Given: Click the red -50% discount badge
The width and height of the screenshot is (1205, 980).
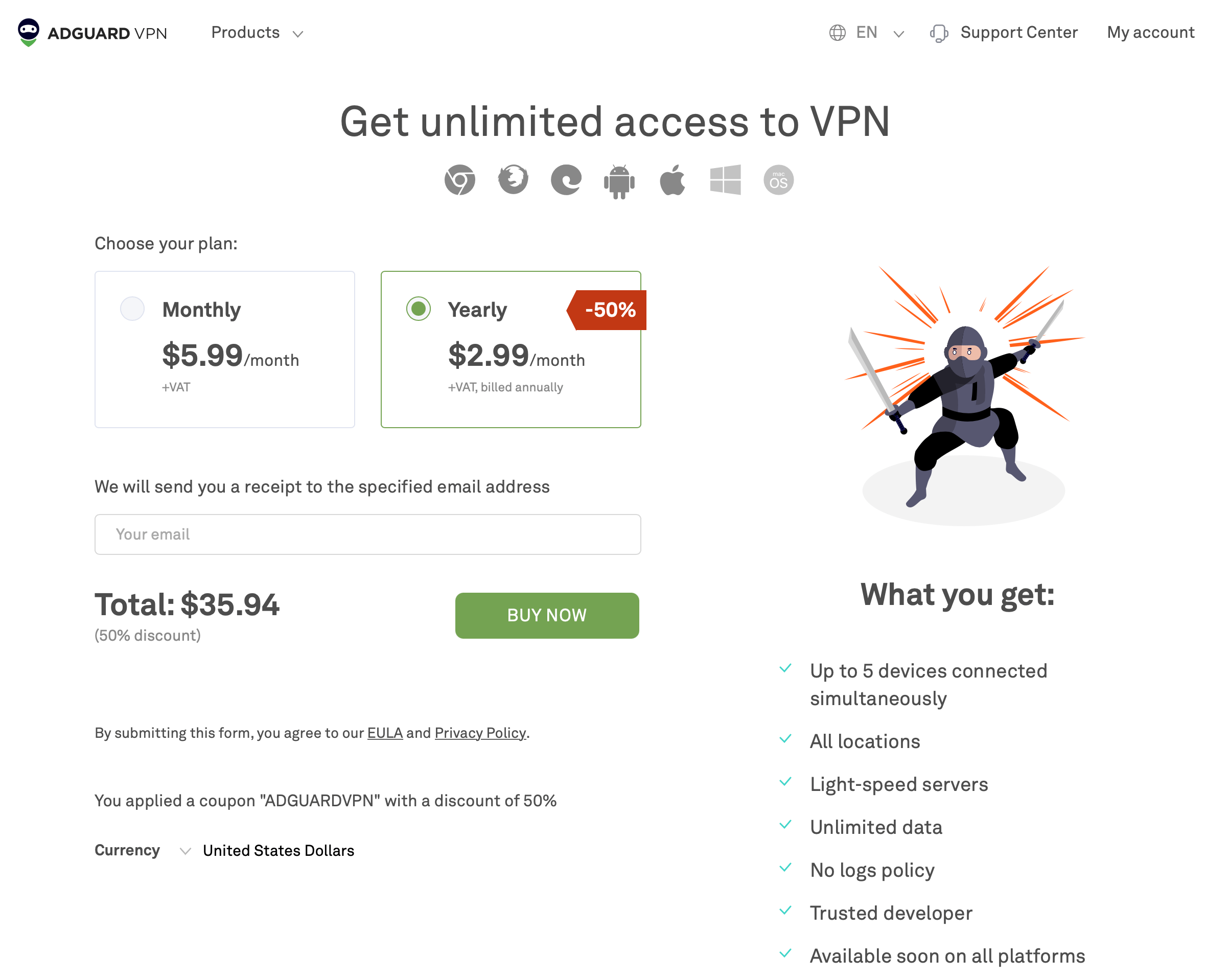Looking at the screenshot, I should (607, 309).
